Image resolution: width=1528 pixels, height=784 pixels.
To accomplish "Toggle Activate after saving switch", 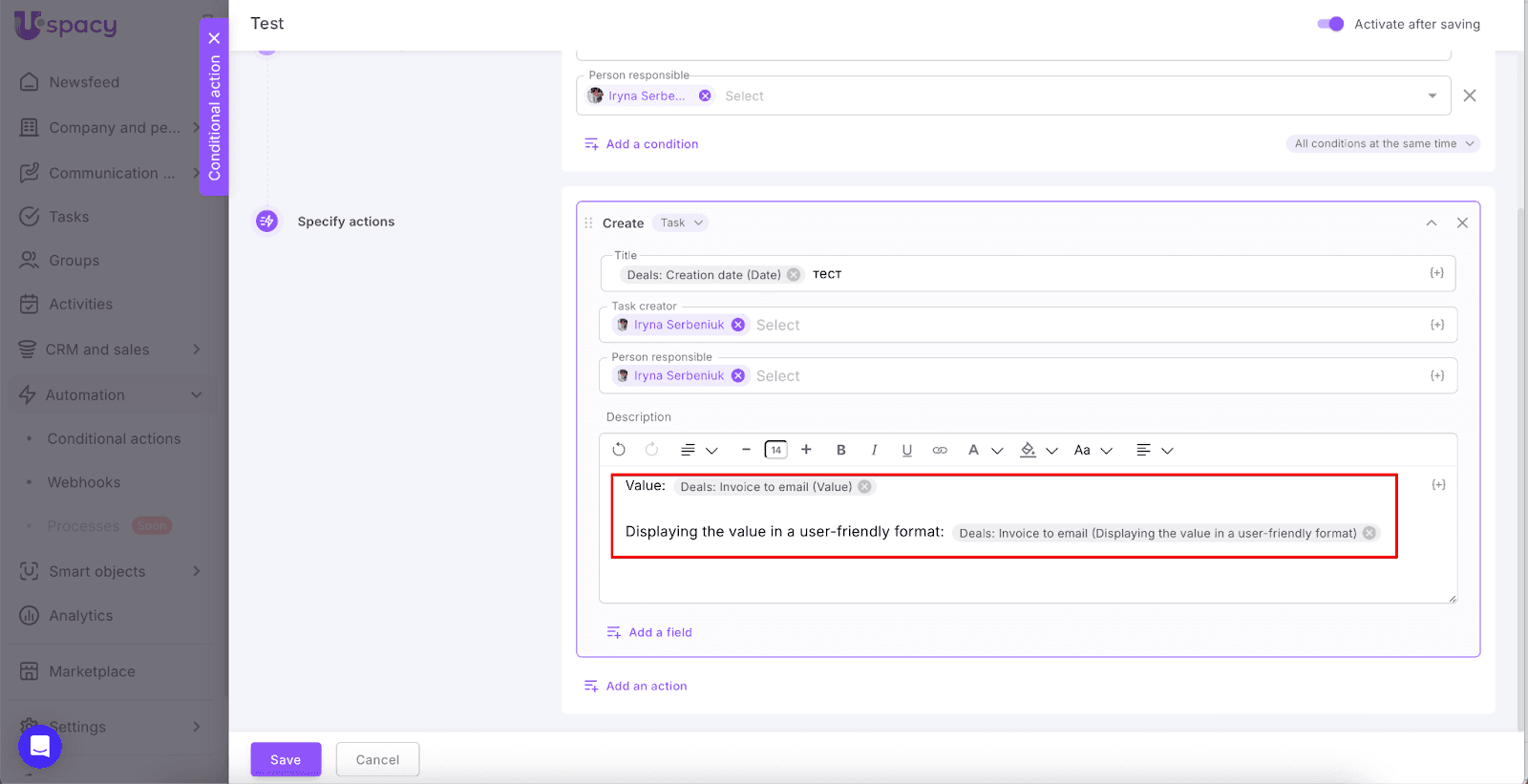I will click(1330, 24).
